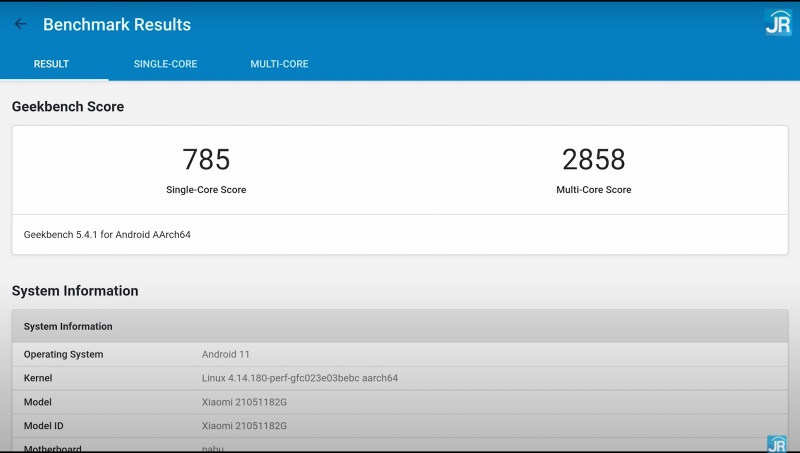Image resolution: width=800 pixels, height=453 pixels.
Task: Click the Multi-Core Score label
Action: click(593, 189)
